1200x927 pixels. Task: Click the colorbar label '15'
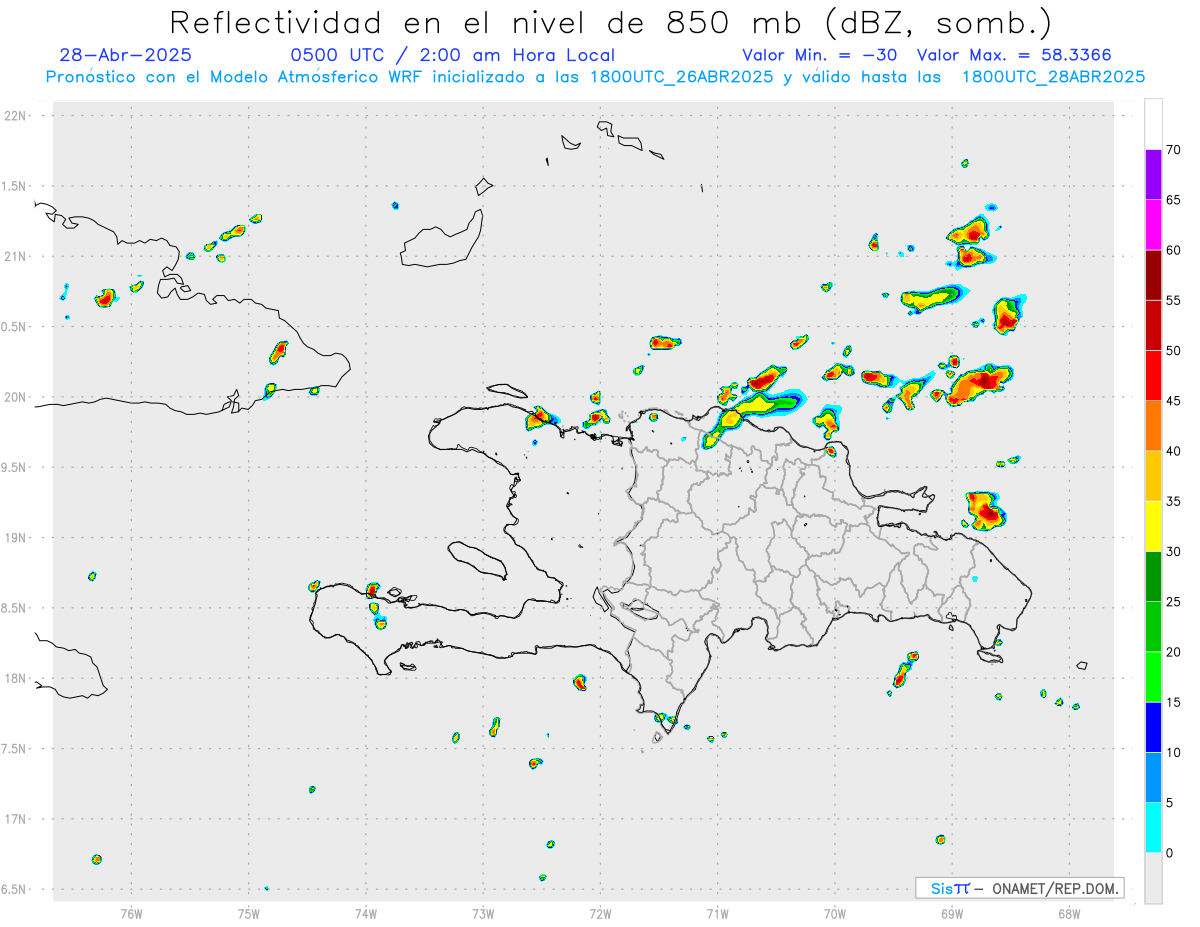[1173, 702]
